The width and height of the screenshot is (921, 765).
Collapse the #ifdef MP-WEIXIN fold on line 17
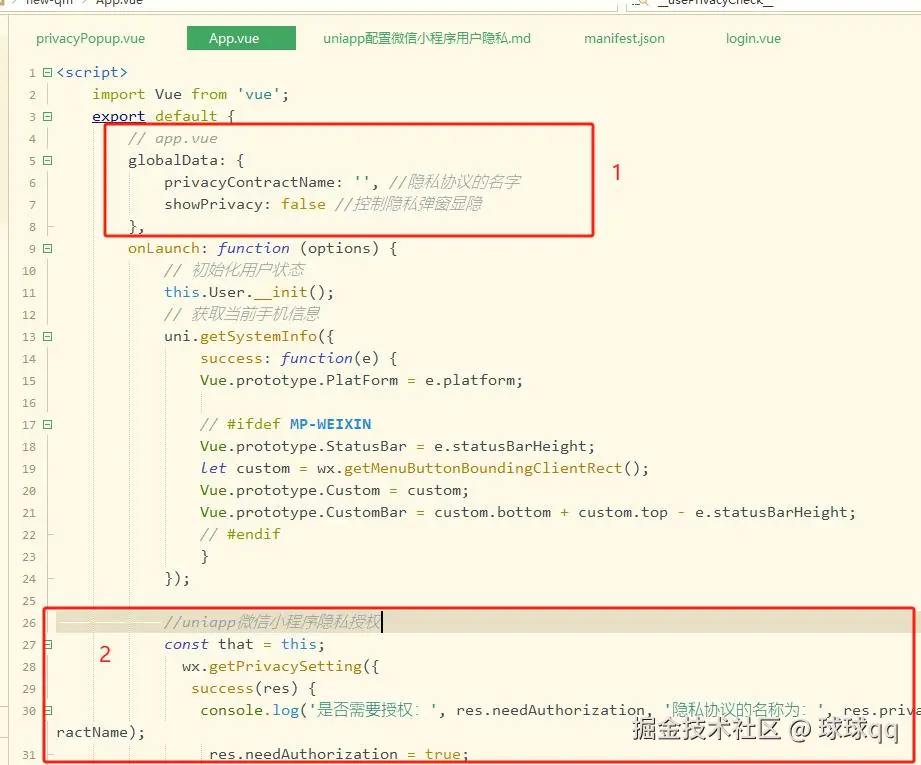tap(48, 424)
